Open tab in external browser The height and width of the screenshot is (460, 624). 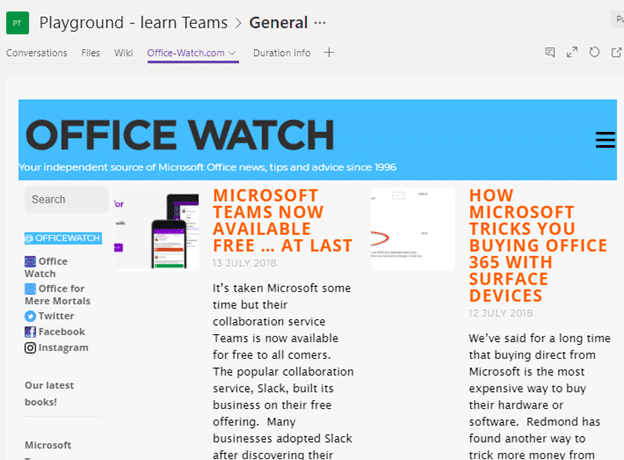615,53
